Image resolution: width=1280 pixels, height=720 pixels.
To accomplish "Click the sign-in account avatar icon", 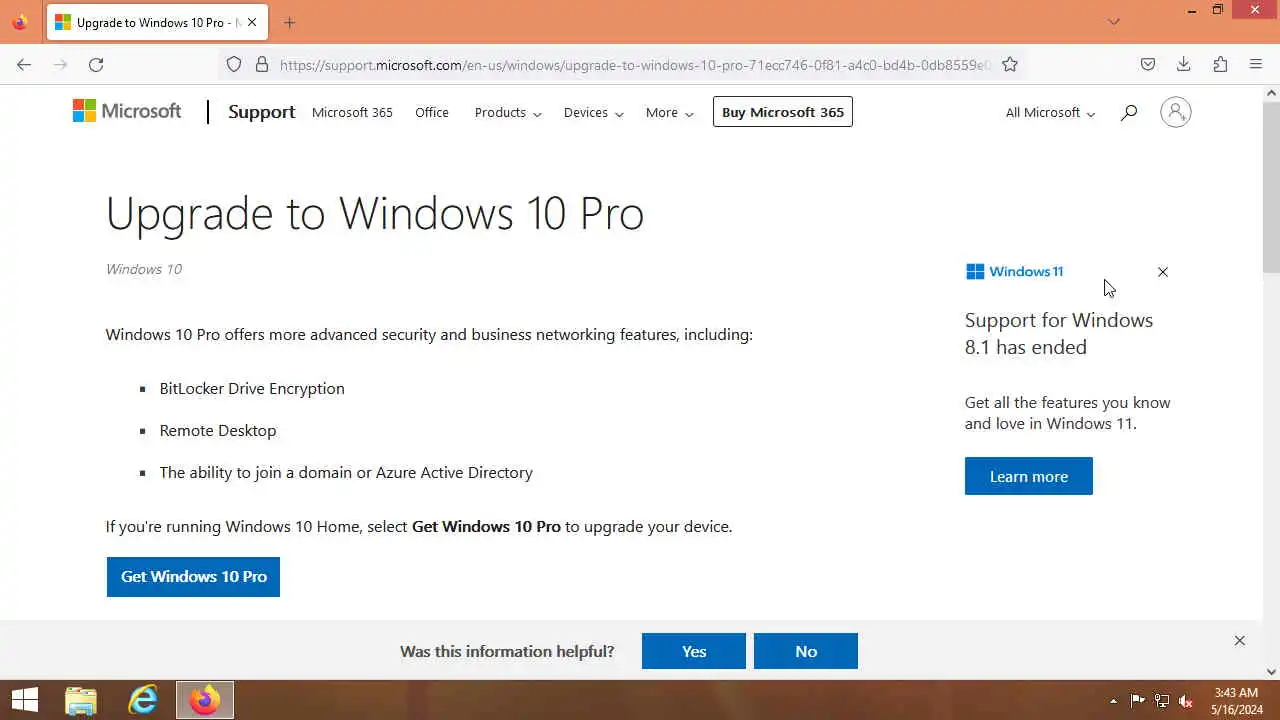I will pos(1176,112).
